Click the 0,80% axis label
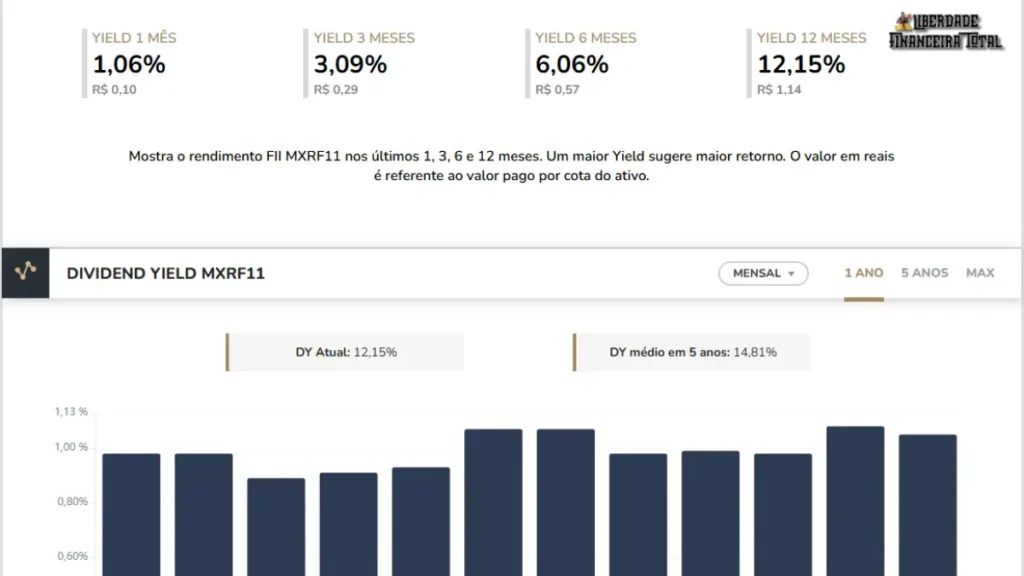Screen dimensions: 1024x576 pos(72,502)
